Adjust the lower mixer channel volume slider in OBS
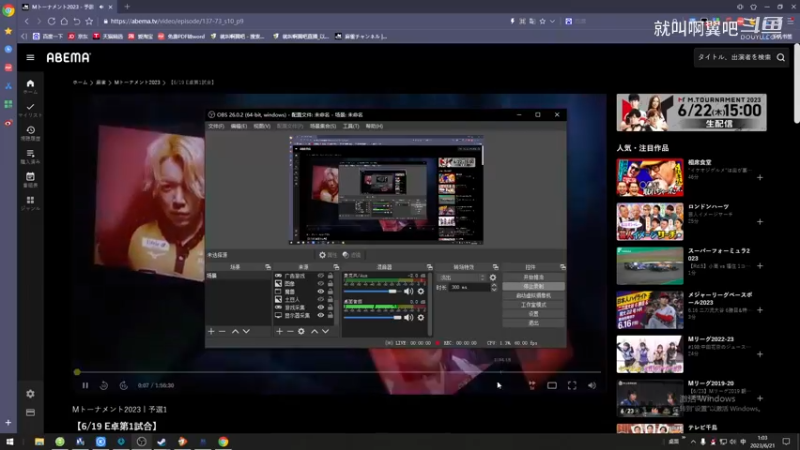The image size is (800, 450). [372, 317]
